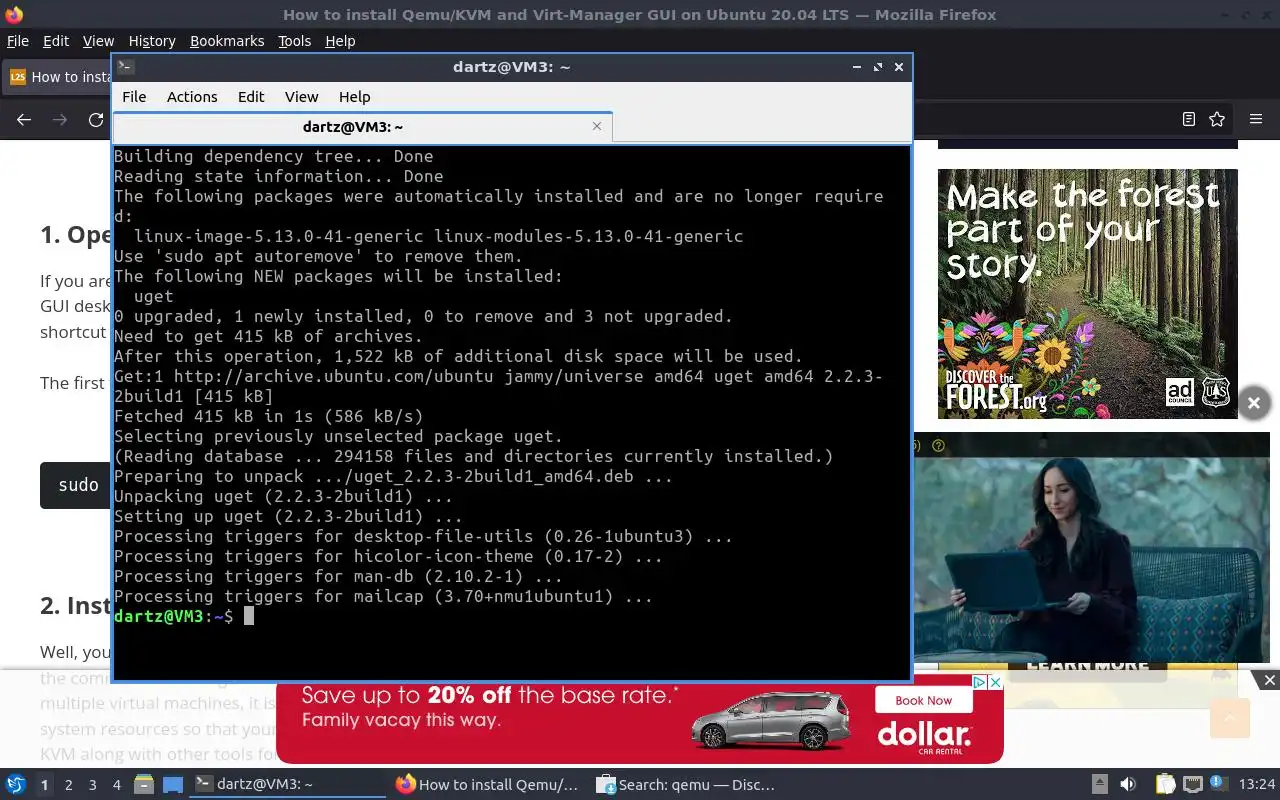Click the terminal window's title bar icon
Image resolution: width=1280 pixels, height=800 pixels.
(x=125, y=67)
